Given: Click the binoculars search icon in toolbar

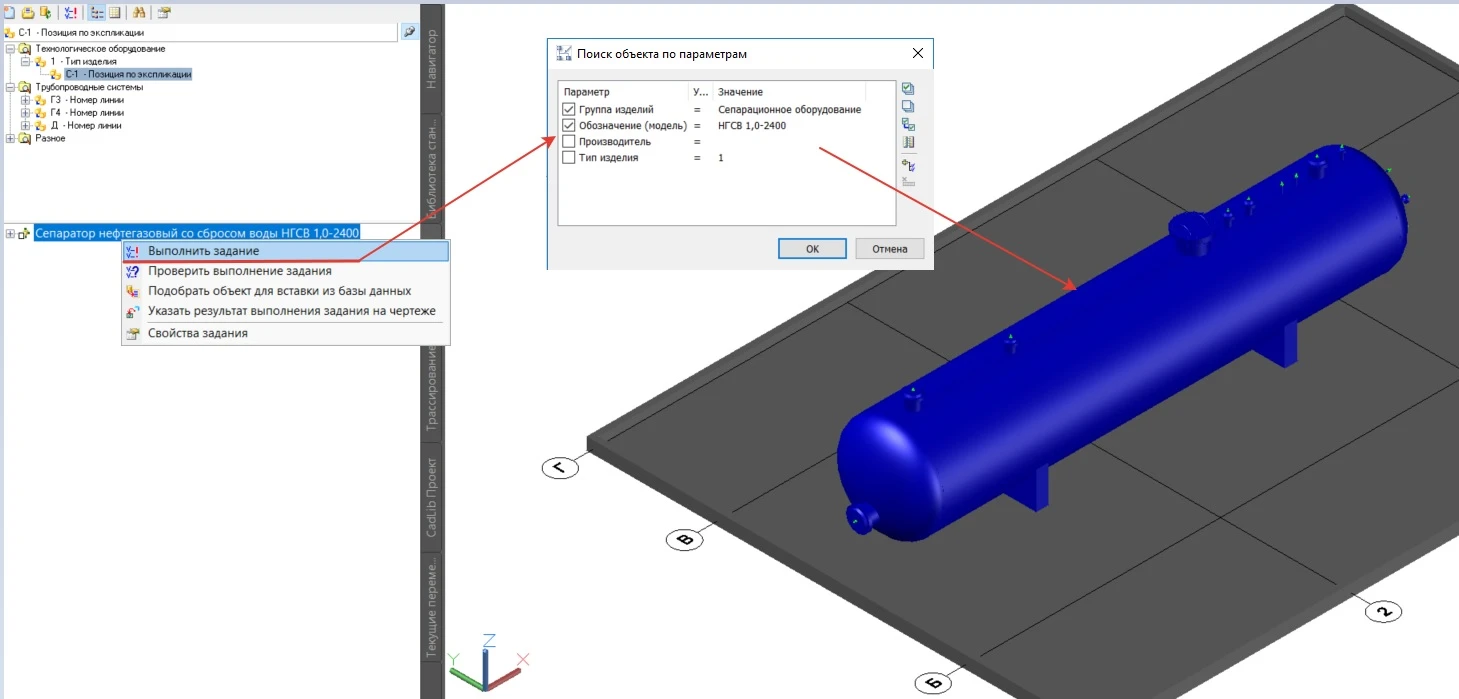Looking at the screenshot, I should pos(139,12).
